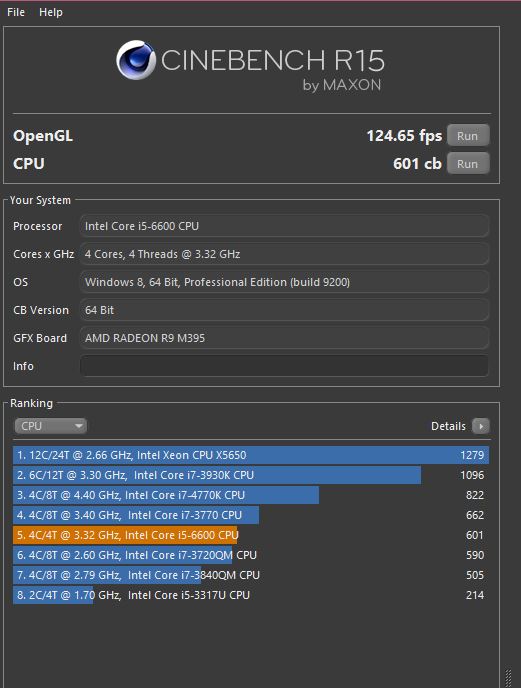521x688 pixels.
Task: Select the Xeon X5650 ranking entry
Action: [x=251, y=455]
